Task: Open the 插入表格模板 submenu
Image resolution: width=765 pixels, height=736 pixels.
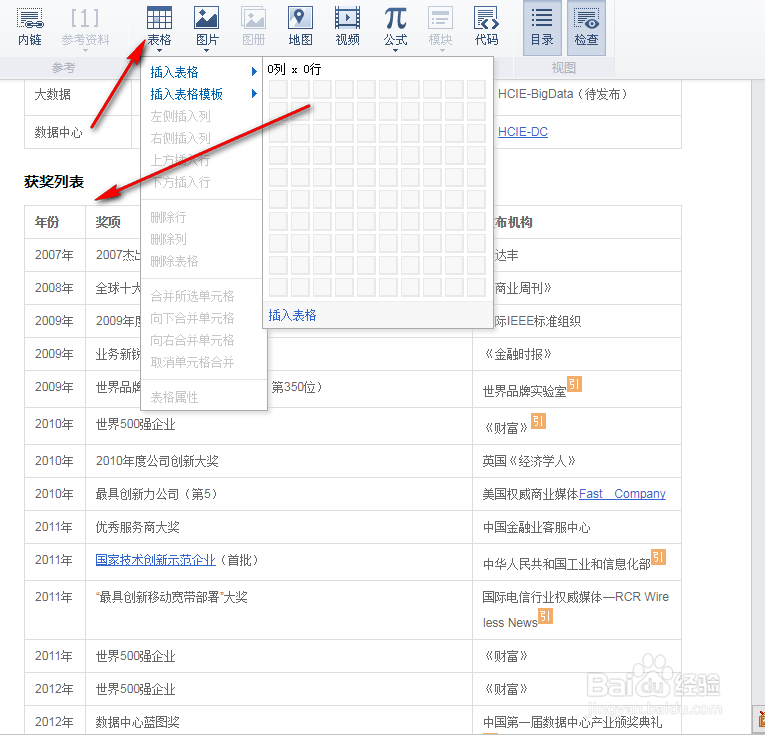Action: tap(203, 94)
